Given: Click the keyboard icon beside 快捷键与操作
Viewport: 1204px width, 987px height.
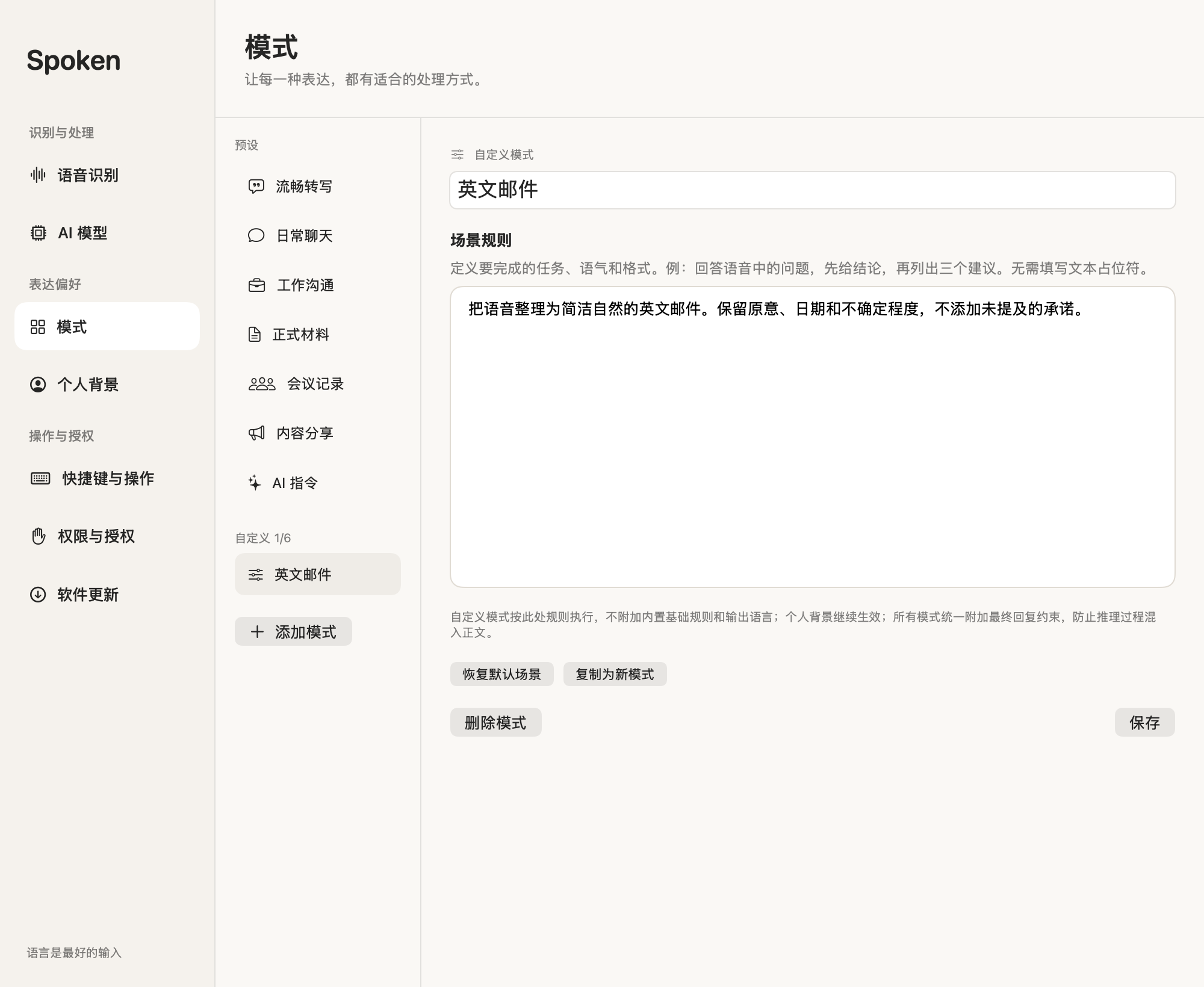Looking at the screenshot, I should (x=40, y=478).
